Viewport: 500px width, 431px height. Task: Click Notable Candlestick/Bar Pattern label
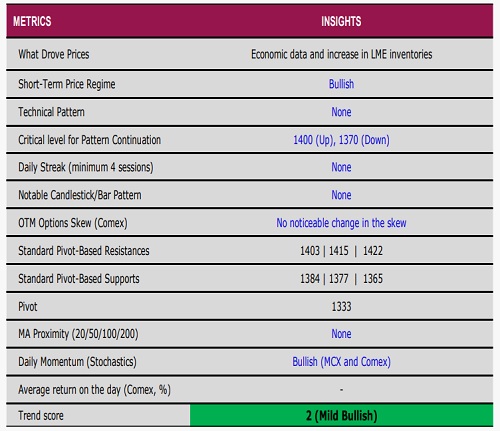tap(80, 195)
